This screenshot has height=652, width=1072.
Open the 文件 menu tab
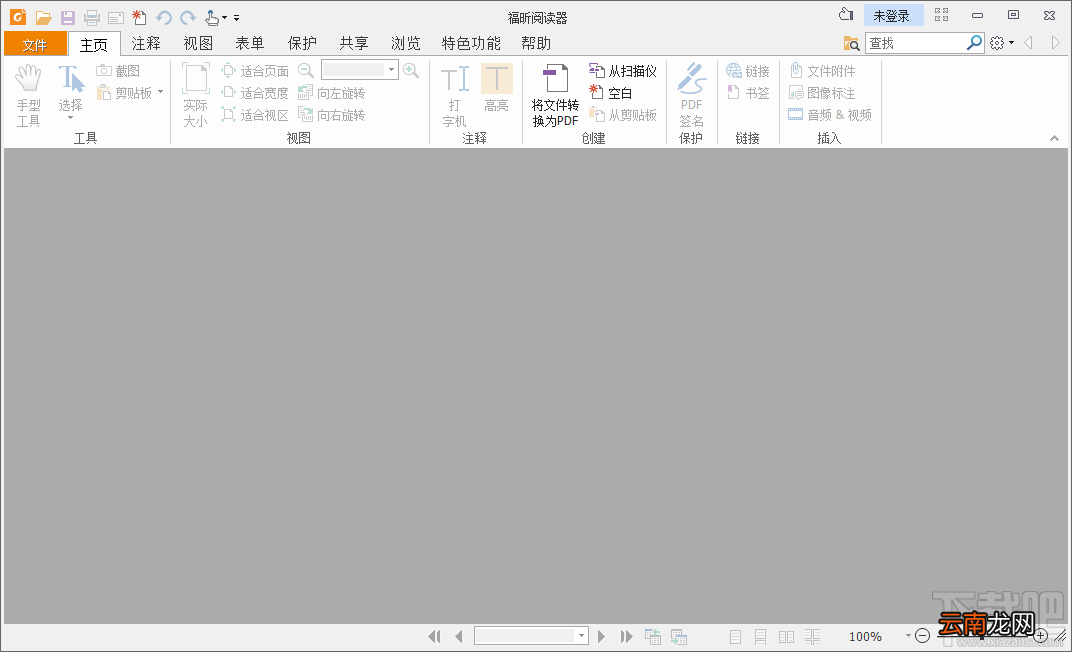pyautogui.click(x=35, y=44)
